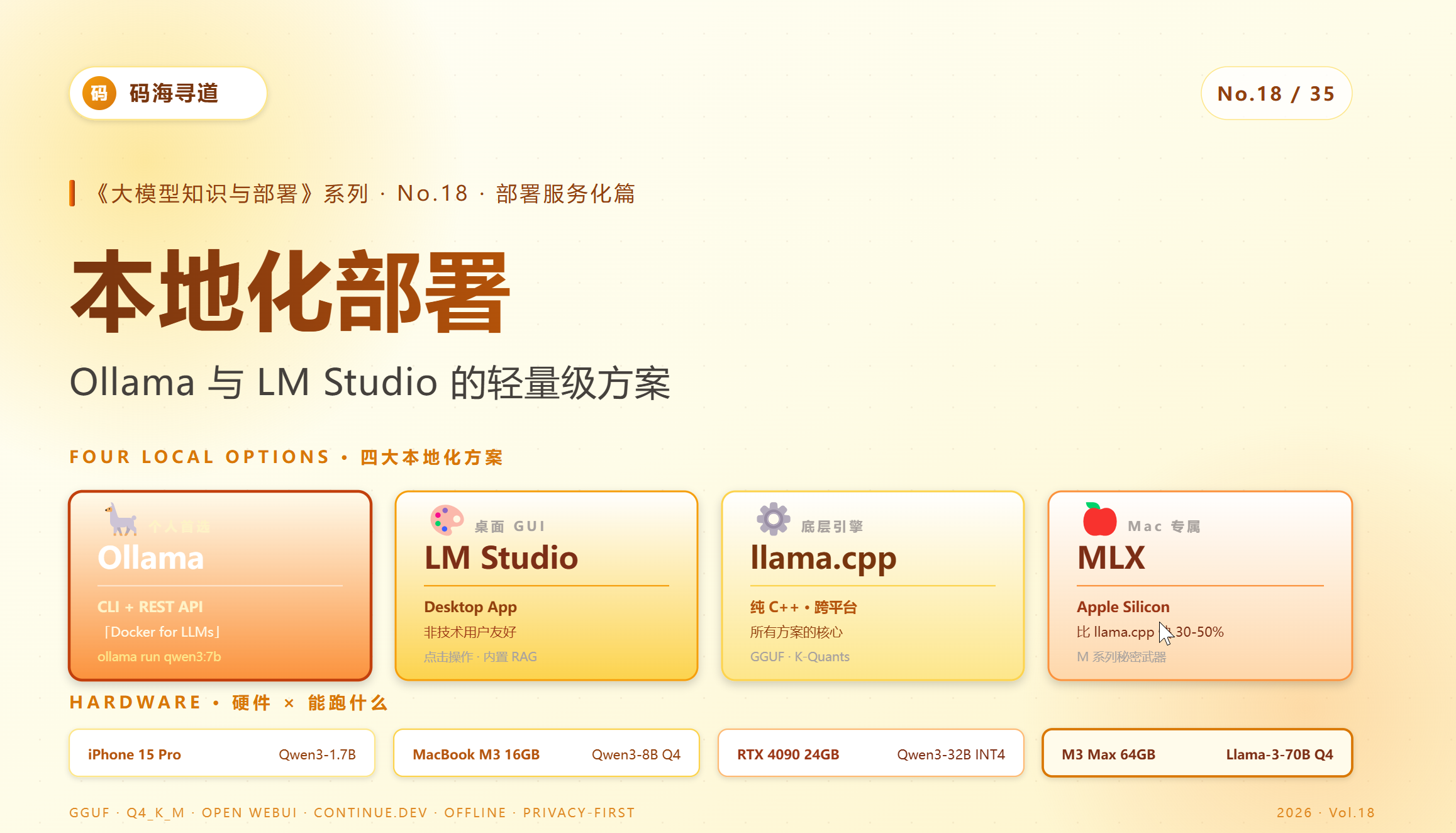
Task: Click the CONTINUE.DEV footer keyword
Action: click(x=370, y=813)
